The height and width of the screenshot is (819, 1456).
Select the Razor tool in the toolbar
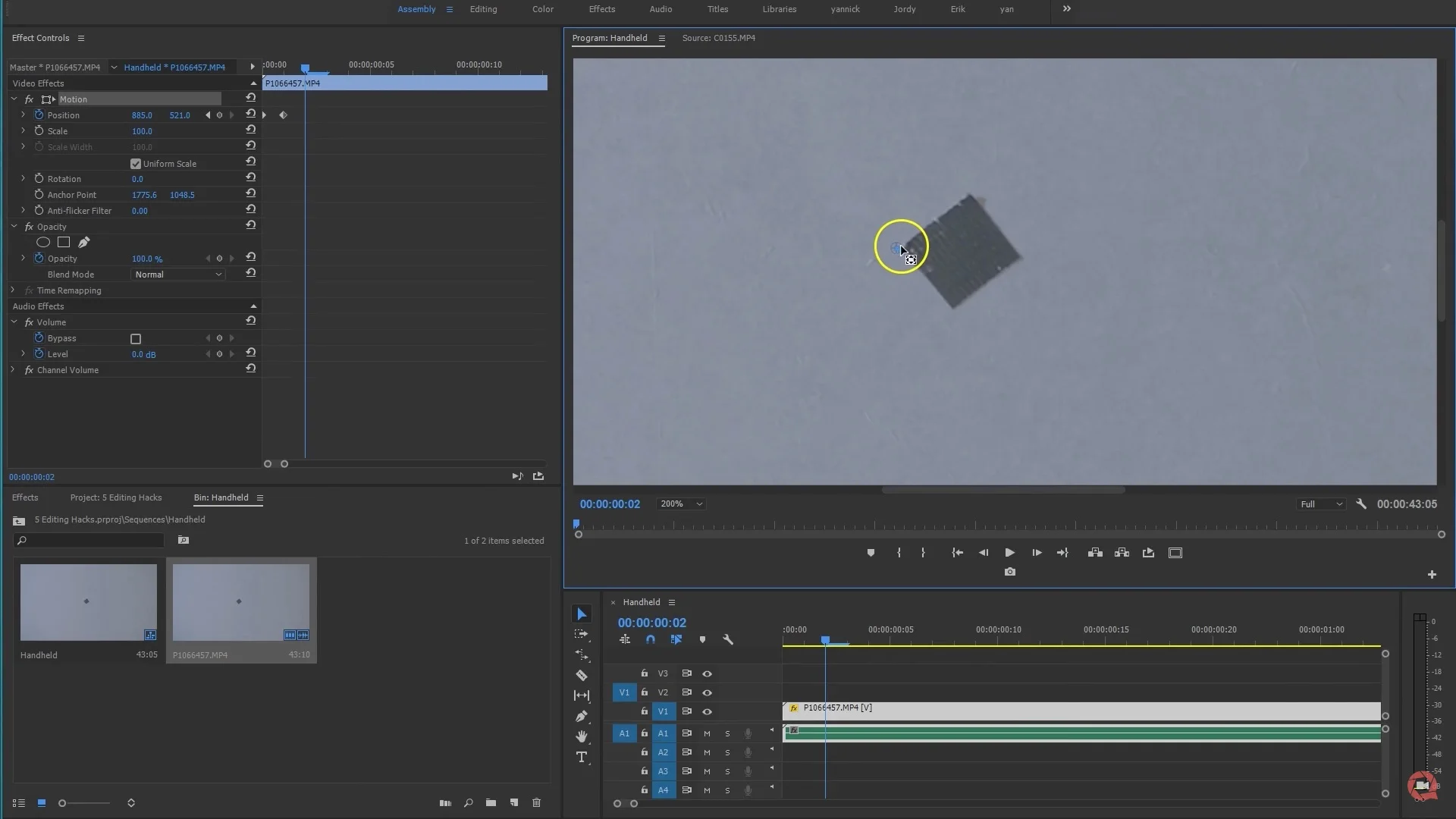[x=582, y=675]
